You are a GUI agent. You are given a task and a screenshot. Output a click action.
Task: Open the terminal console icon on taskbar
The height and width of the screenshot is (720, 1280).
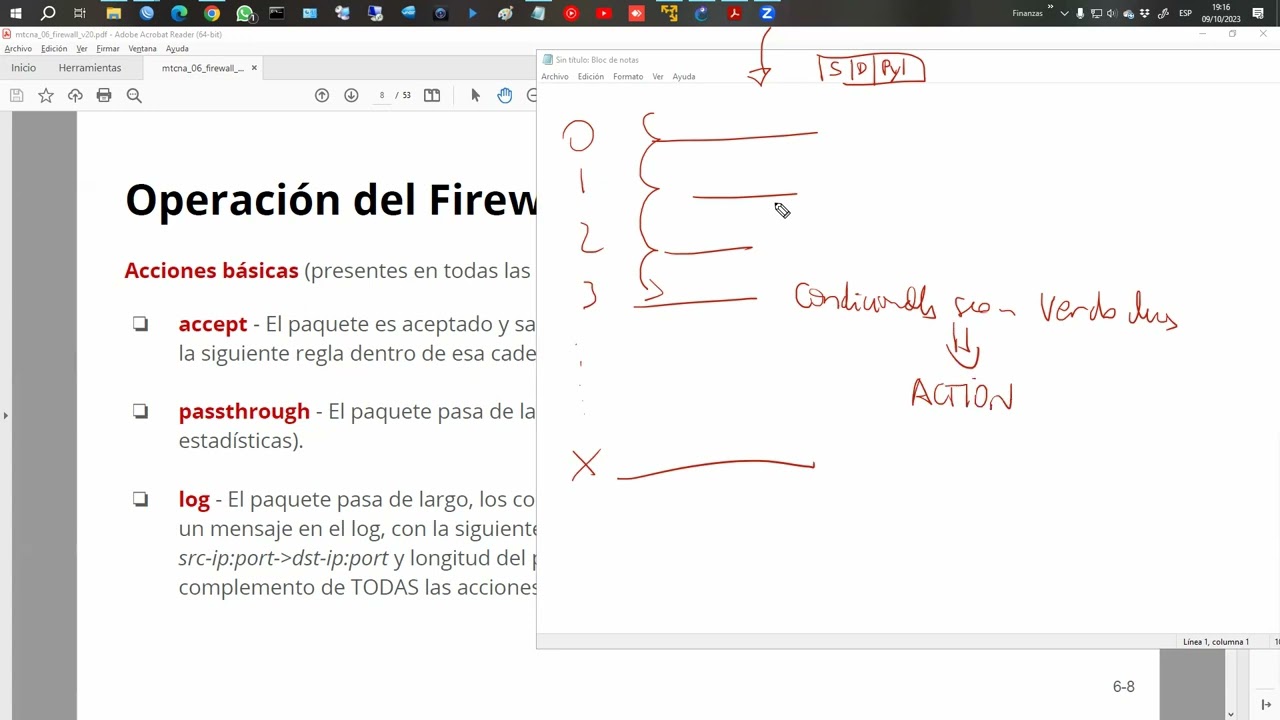click(277, 13)
